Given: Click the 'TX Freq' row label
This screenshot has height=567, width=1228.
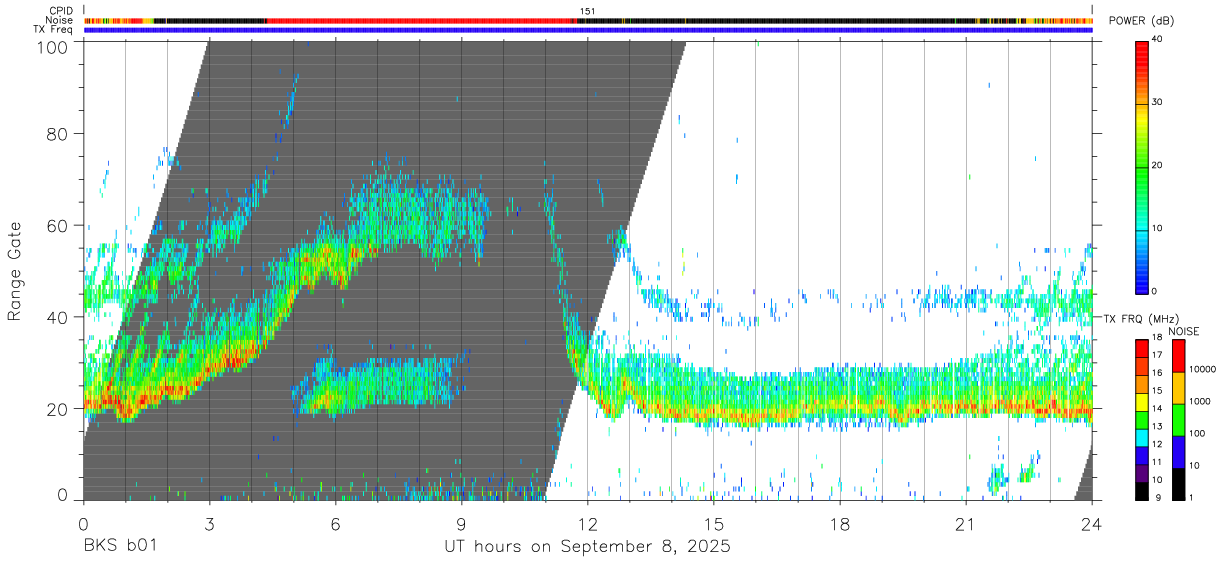Looking at the screenshot, I should coord(52,30).
